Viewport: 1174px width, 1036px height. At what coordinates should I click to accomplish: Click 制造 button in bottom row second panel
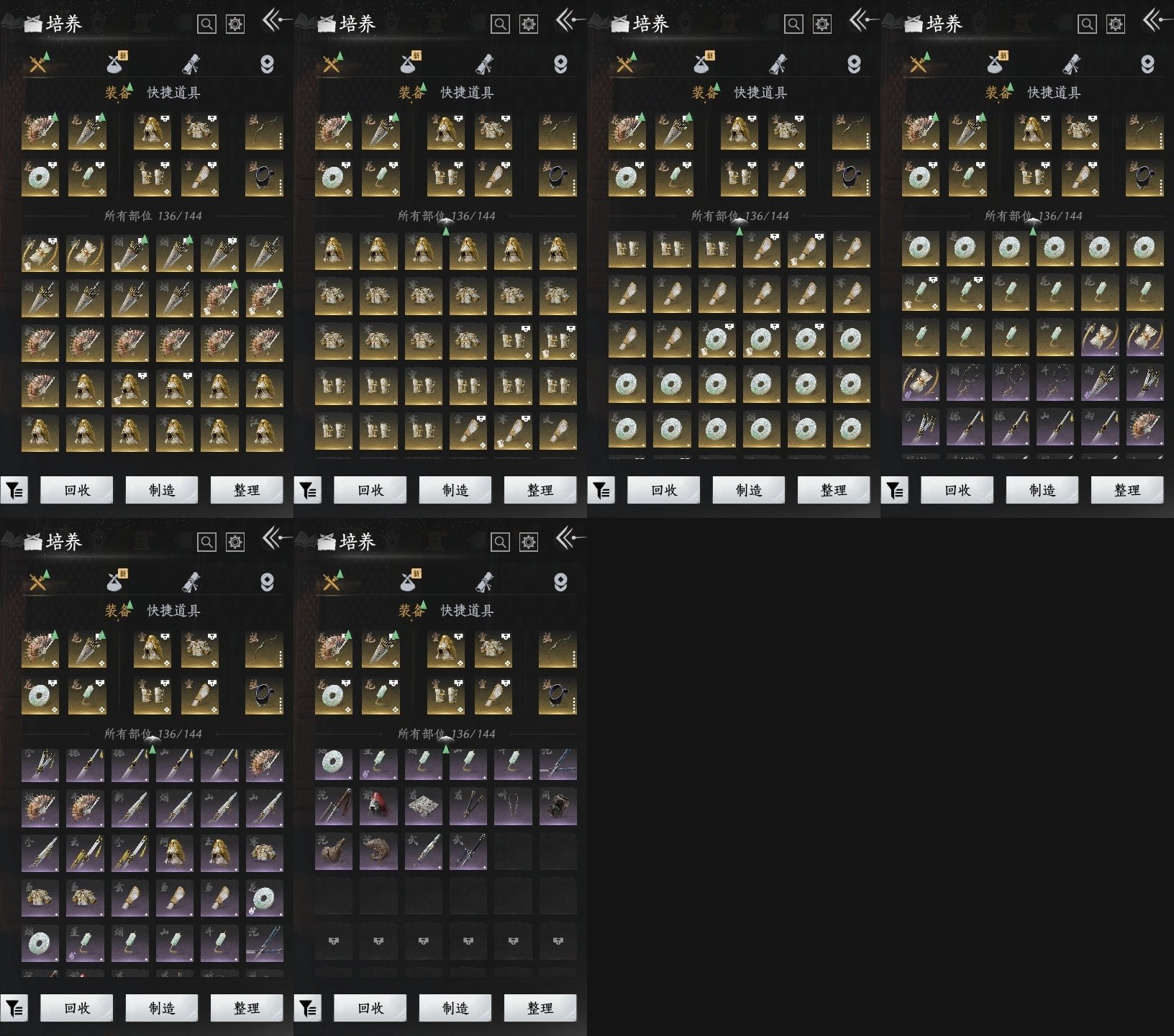coord(455,1008)
